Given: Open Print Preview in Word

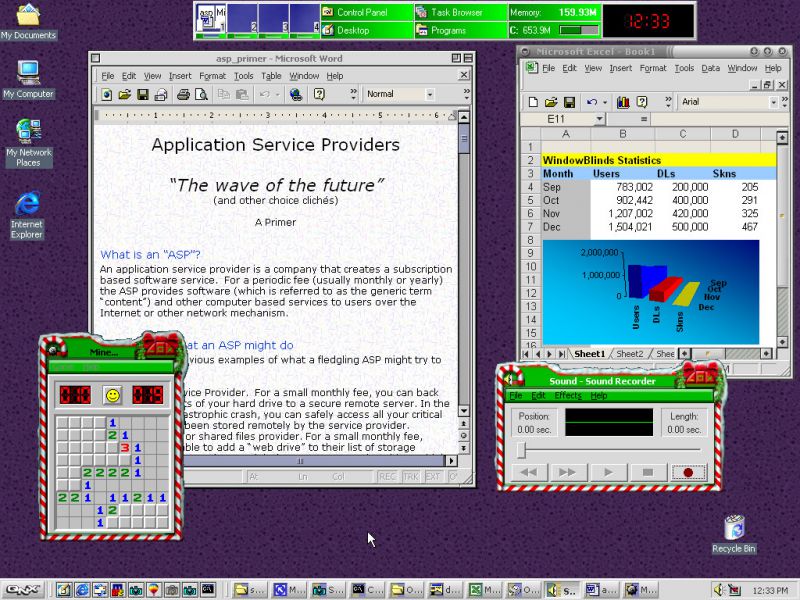Looking at the screenshot, I should click(x=203, y=94).
